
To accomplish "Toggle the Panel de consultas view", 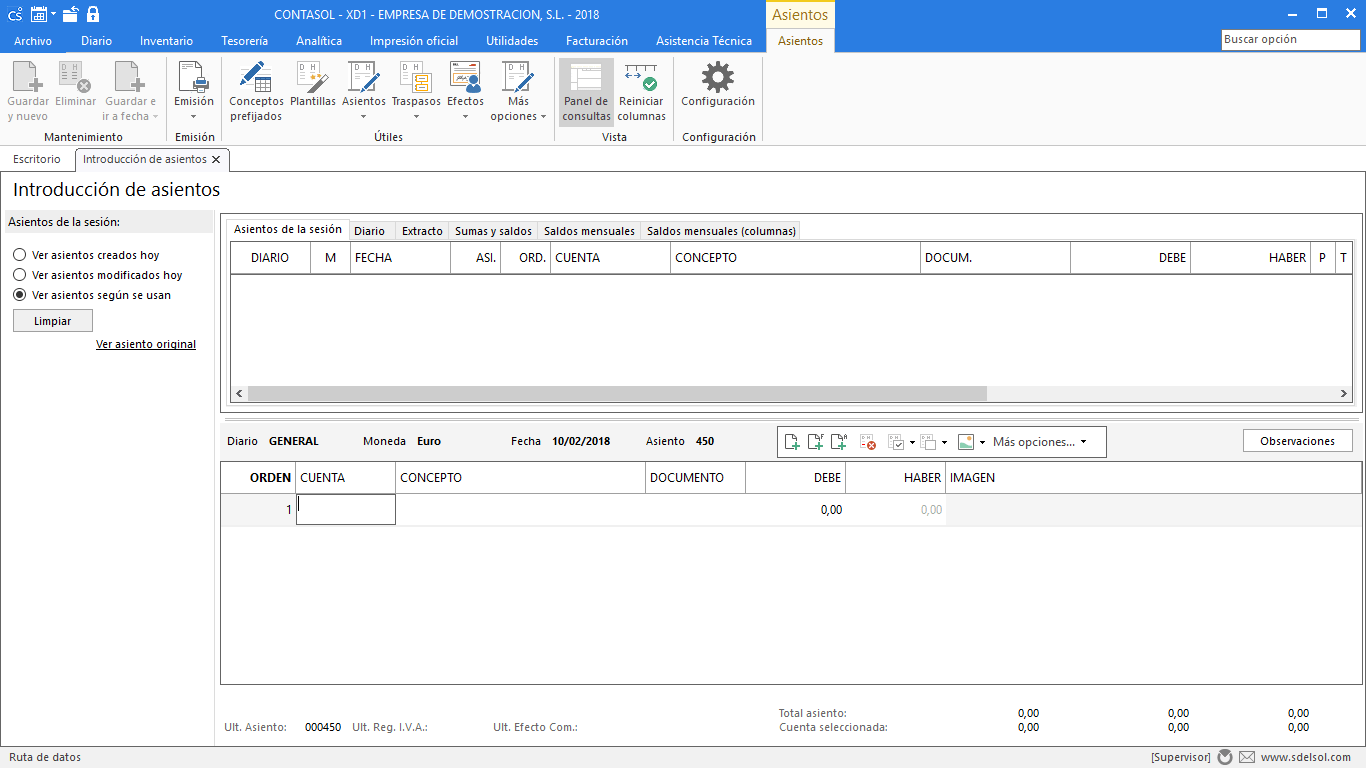I will point(586,92).
